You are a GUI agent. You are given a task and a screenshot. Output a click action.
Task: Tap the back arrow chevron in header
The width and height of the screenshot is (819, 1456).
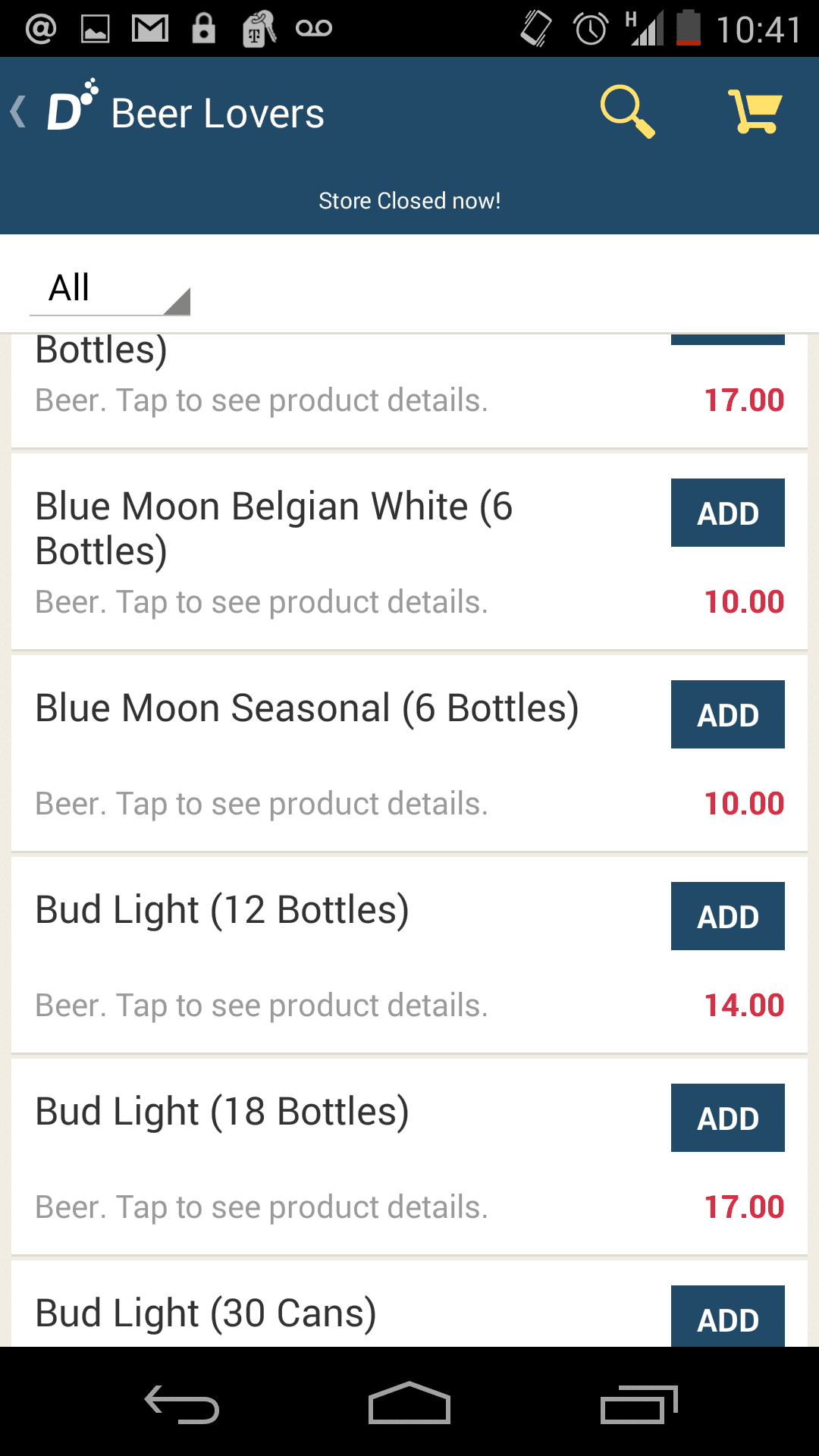(x=18, y=112)
